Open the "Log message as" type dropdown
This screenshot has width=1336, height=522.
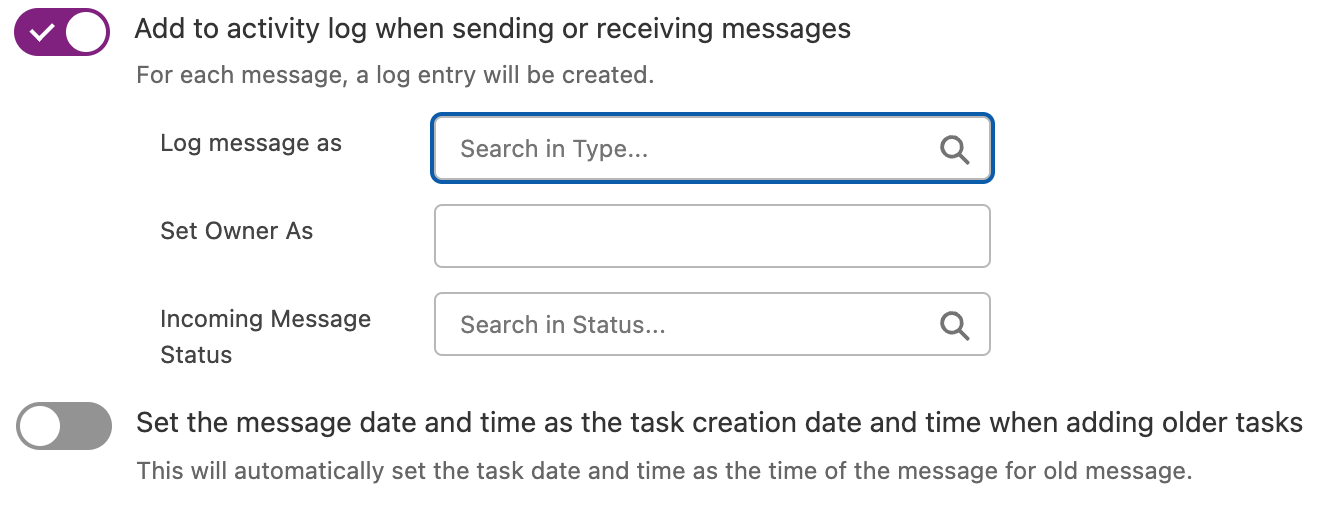click(711, 150)
